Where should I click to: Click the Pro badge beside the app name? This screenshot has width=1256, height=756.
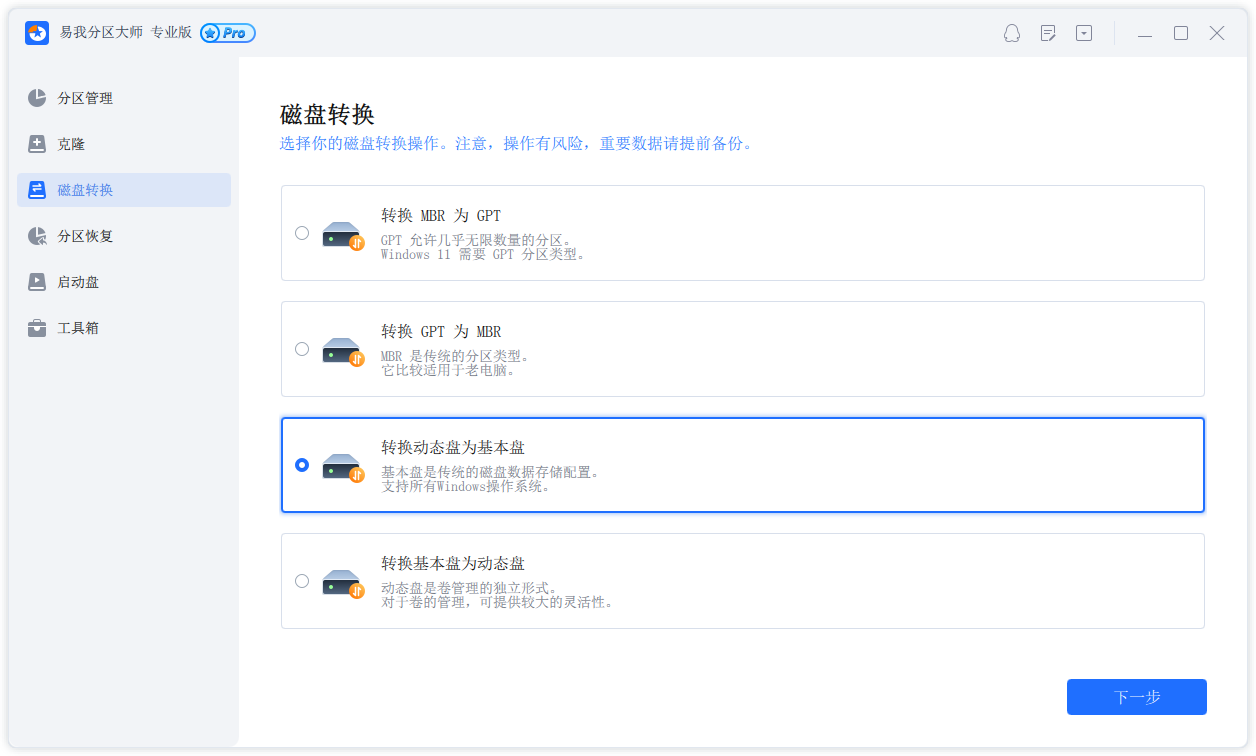point(227,33)
